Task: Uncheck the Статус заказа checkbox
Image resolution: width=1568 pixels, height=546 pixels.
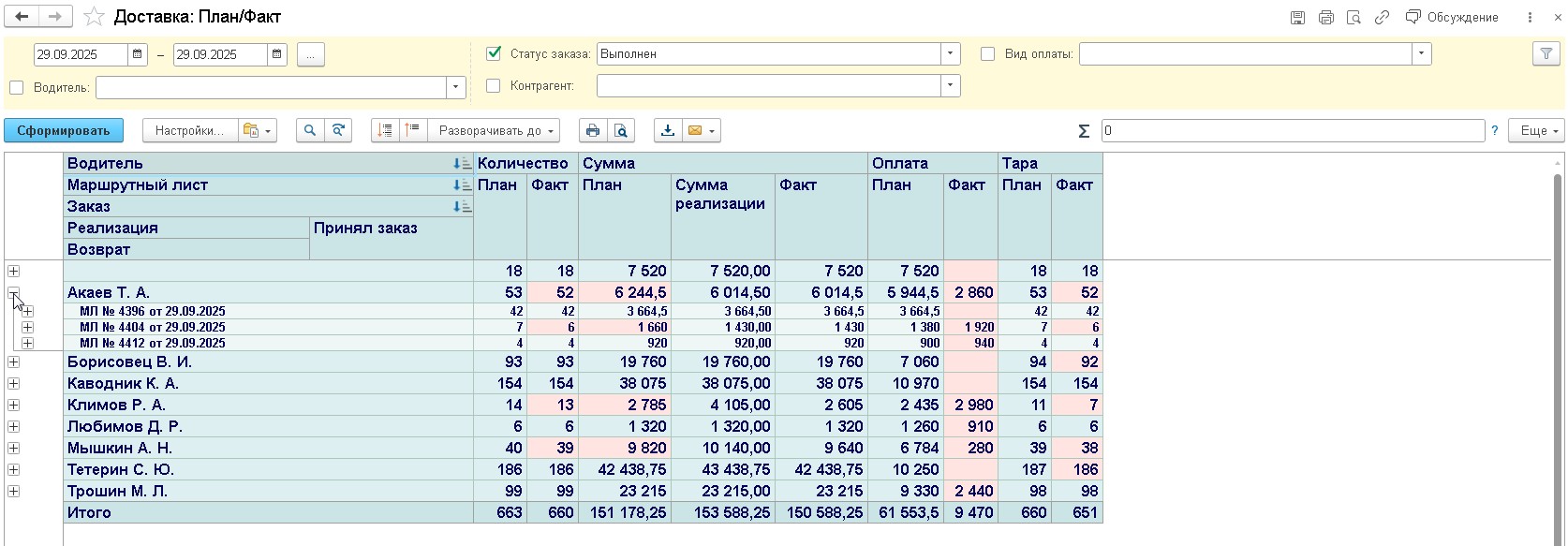Action: coord(495,54)
